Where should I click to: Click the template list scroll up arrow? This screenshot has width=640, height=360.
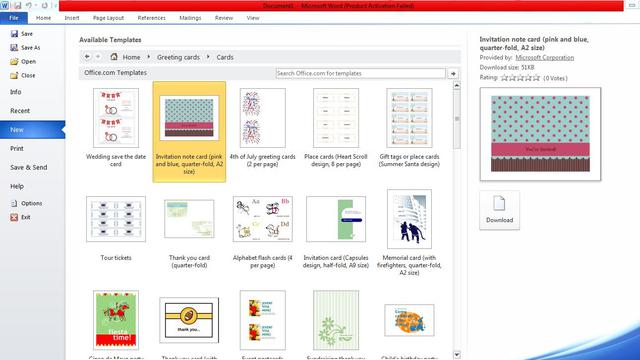point(457,85)
